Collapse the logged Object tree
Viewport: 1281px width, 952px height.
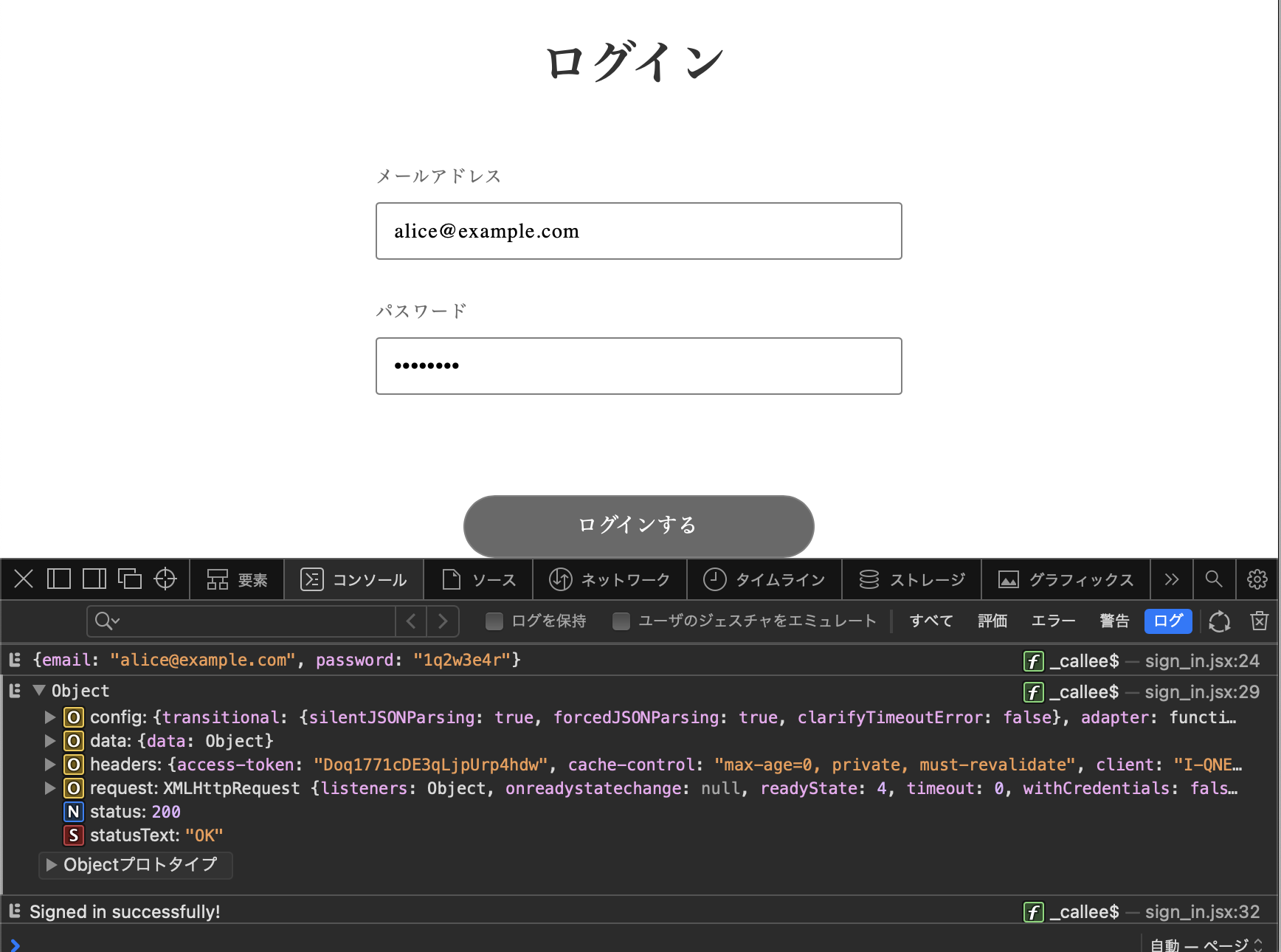pyautogui.click(x=40, y=691)
